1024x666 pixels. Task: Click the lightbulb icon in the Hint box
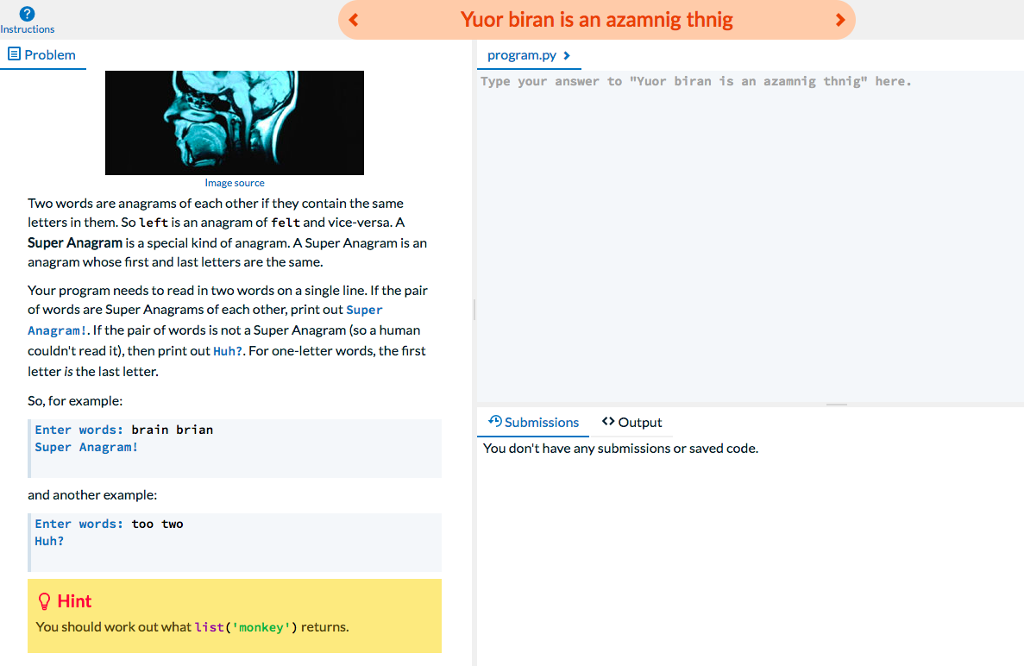42,600
